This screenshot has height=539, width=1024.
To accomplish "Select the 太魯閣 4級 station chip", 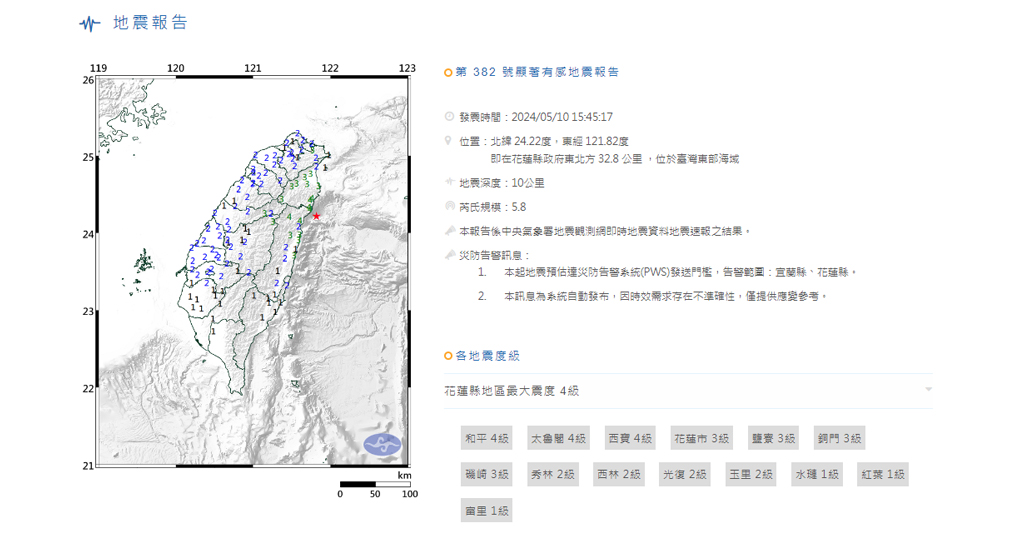I will [558, 438].
